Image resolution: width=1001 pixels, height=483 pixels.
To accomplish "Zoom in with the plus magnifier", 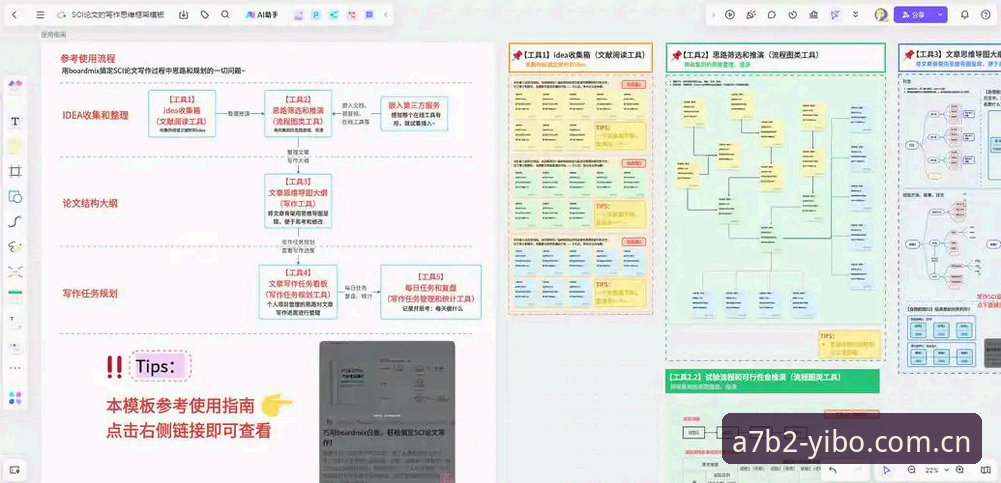I will (x=960, y=470).
